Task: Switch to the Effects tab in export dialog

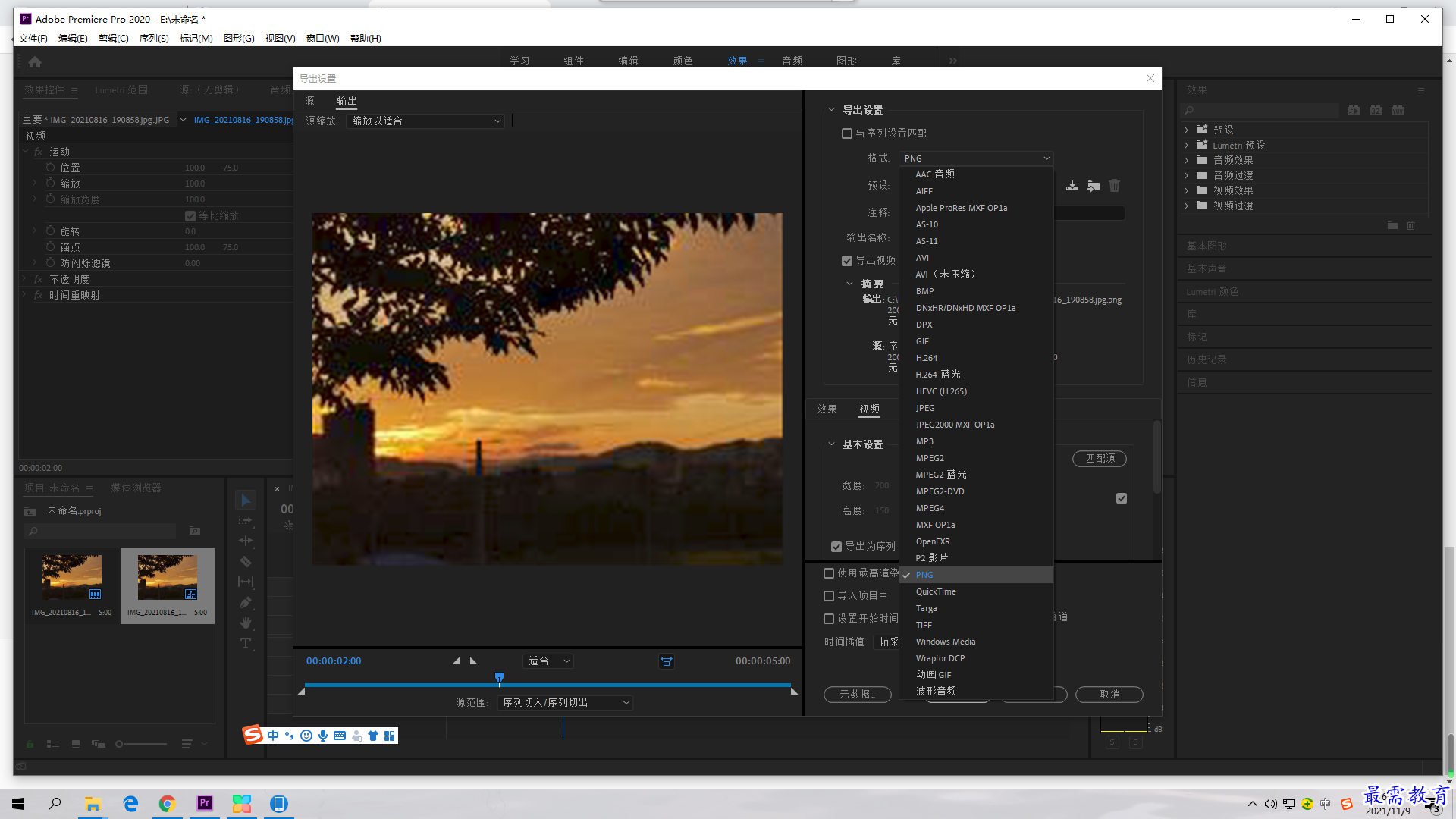Action: tap(827, 409)
